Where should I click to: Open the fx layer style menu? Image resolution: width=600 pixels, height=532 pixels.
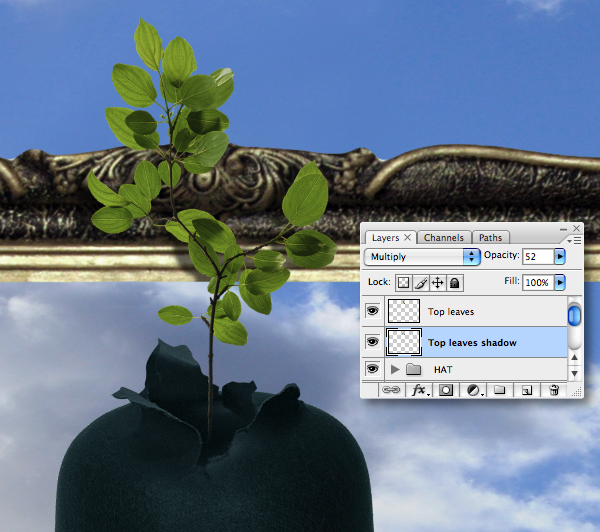coord(420,390)
